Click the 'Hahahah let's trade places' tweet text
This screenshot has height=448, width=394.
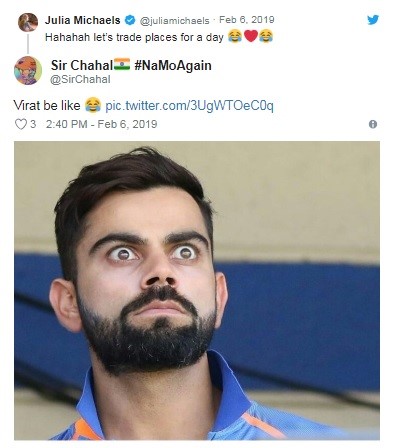coord(134,37)
